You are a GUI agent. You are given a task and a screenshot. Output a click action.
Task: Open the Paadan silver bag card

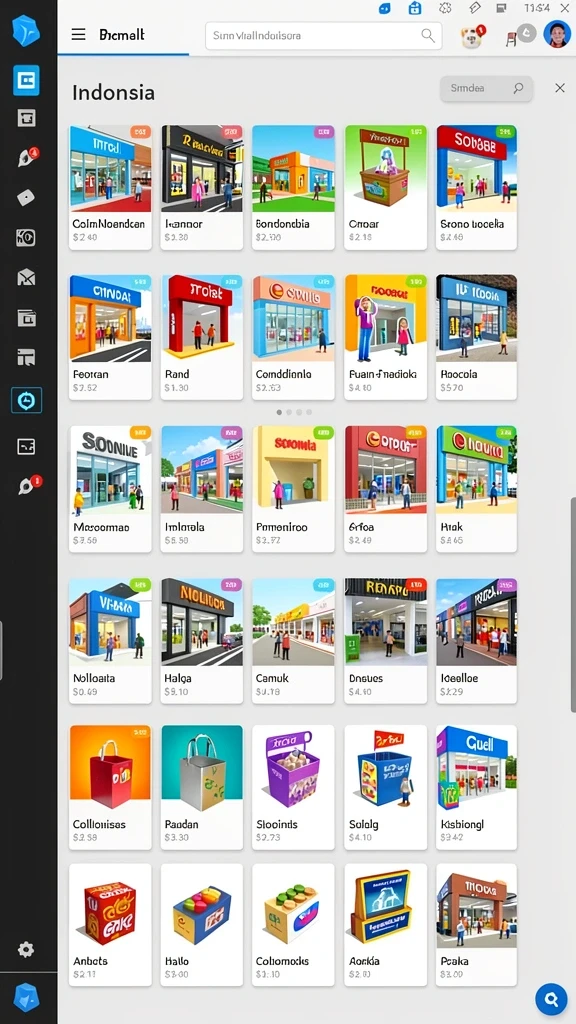[202, 787]
